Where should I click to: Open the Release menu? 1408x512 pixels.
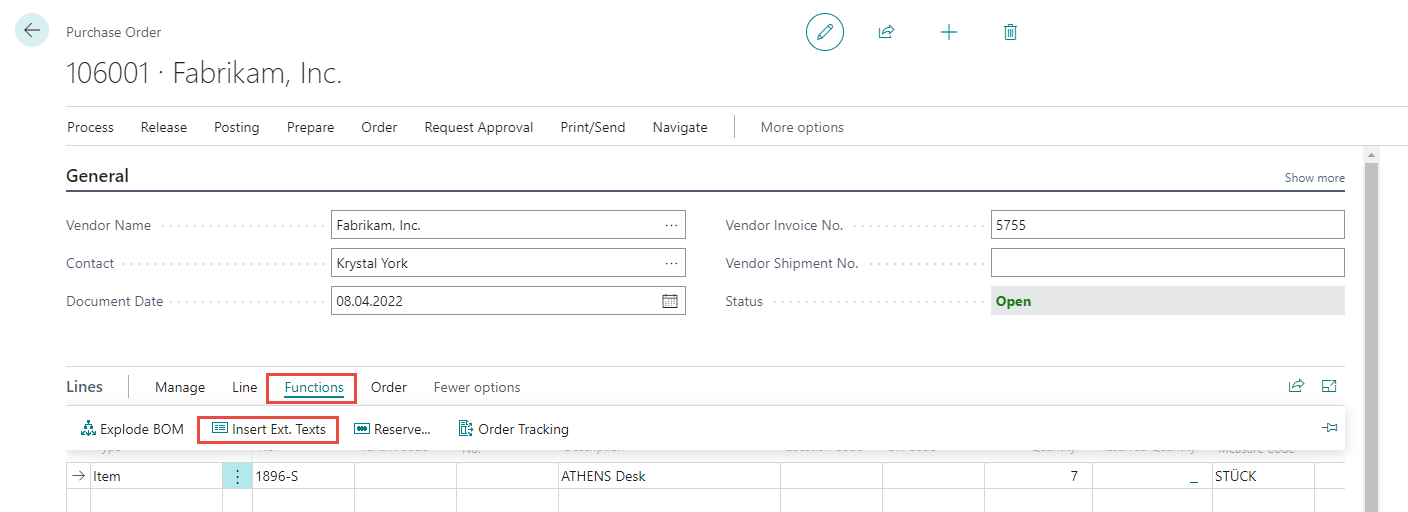coord(163,127)
